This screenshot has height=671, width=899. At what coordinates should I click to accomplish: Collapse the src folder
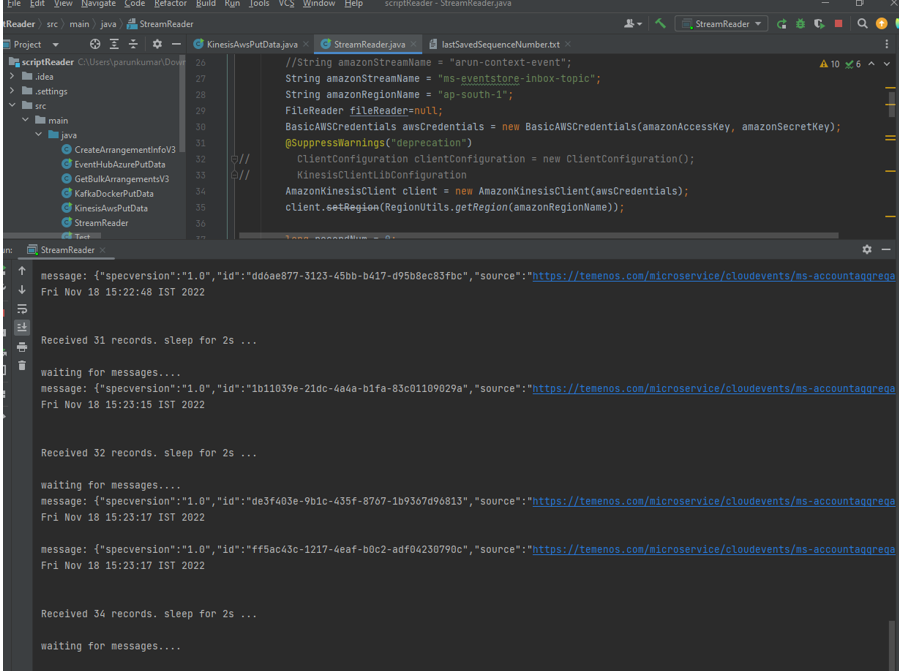(x=13, y=105)
